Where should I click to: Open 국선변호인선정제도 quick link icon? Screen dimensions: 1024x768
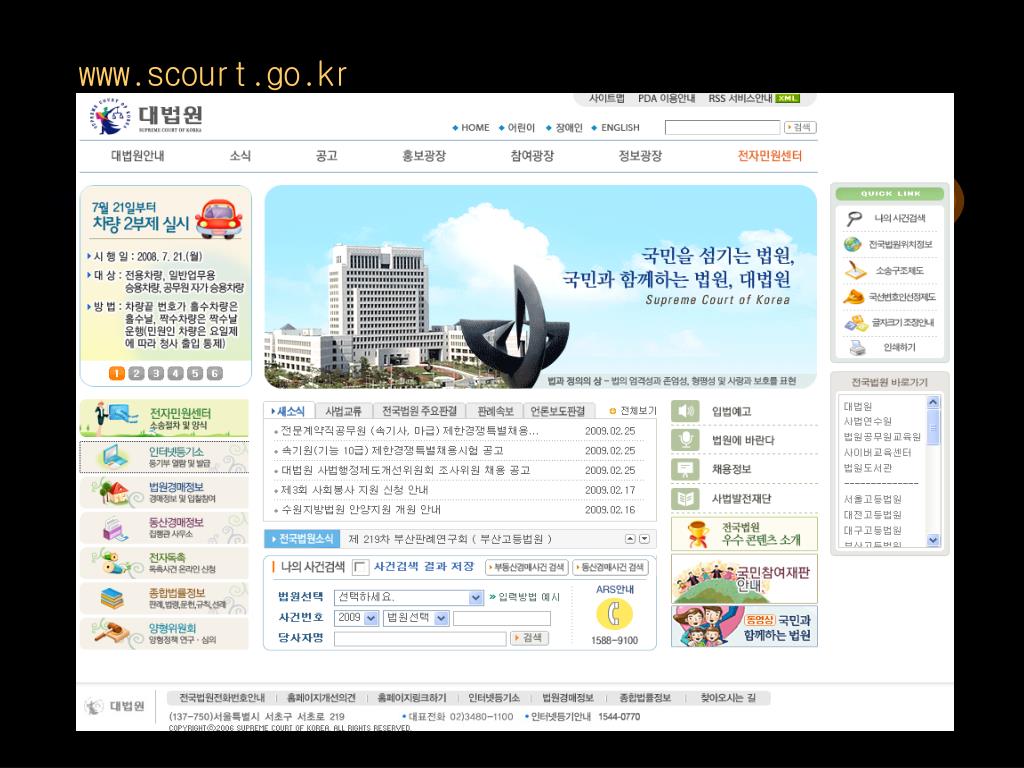(x=853, y=296)
